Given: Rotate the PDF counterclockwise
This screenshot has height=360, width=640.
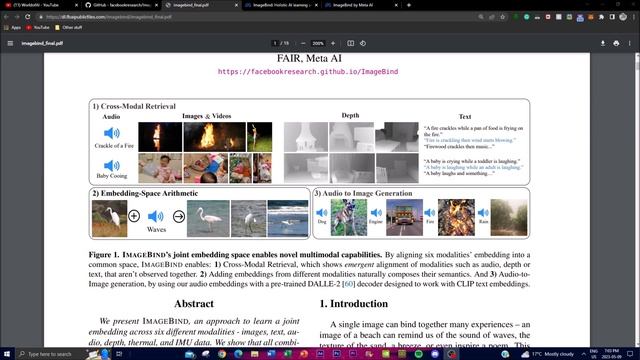Looking at the screenshot, I should point(363,43).
